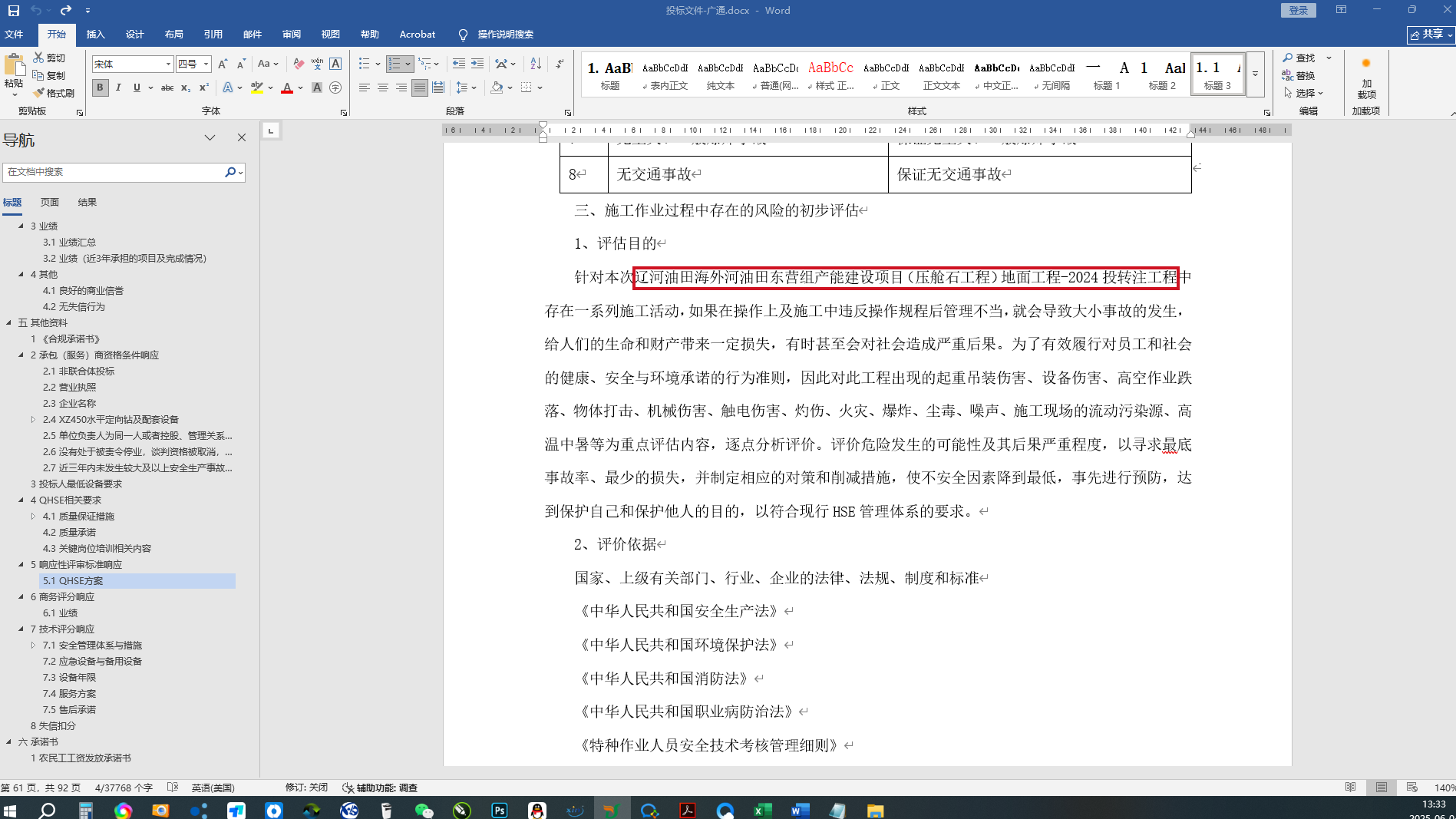Increase font size with the grow-font icon
This screenshot has width=1456, height=819.
223,64
